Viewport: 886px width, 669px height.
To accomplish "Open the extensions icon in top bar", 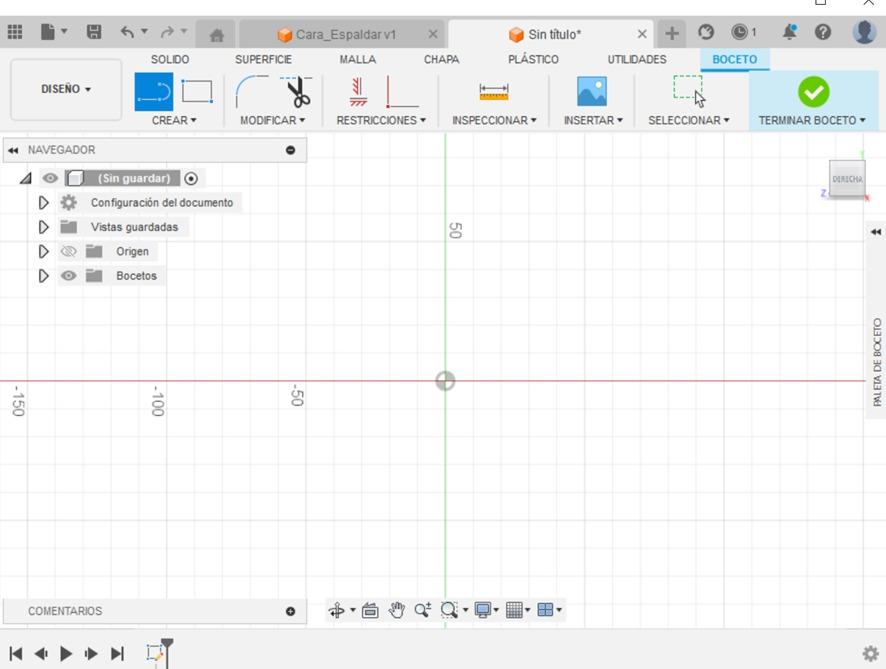I will coord(706,32).
